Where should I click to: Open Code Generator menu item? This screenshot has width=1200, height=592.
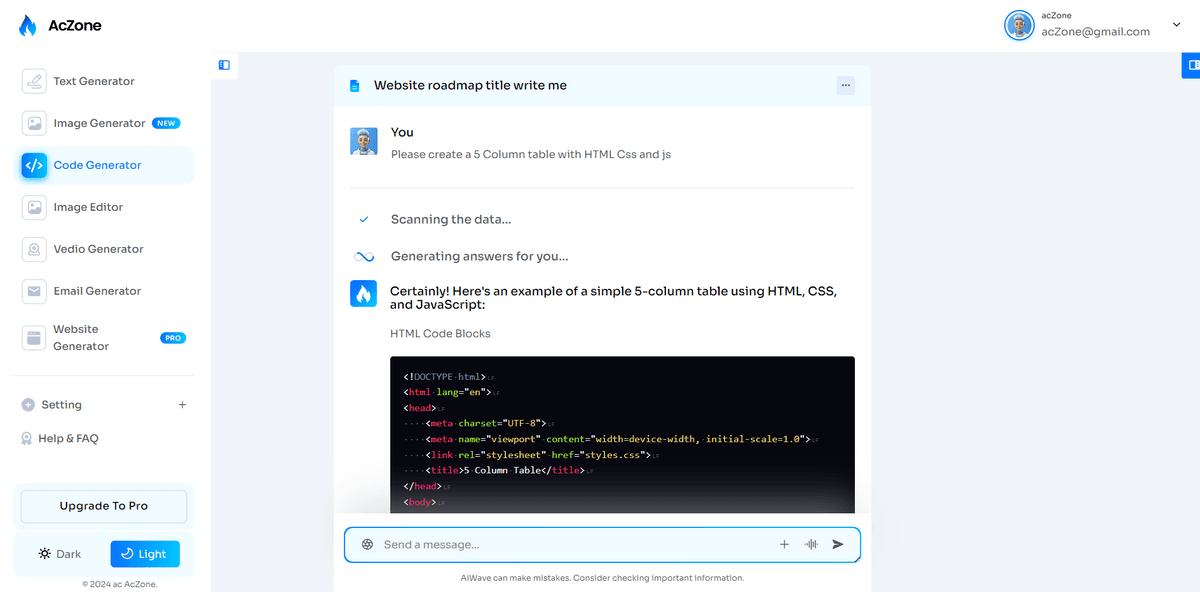pos(105,165)
